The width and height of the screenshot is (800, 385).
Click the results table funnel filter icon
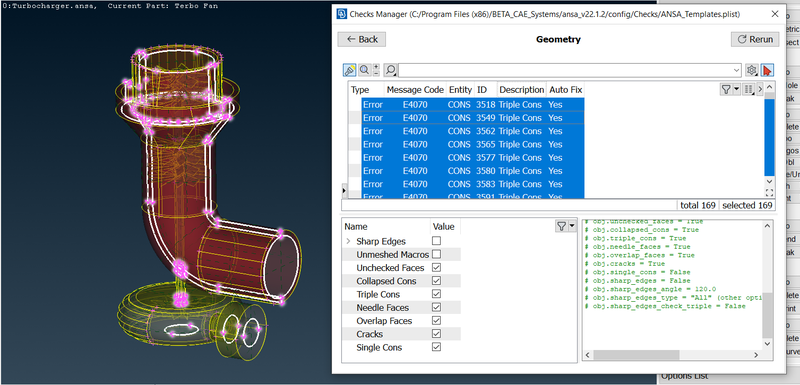(x=726, y=89)
